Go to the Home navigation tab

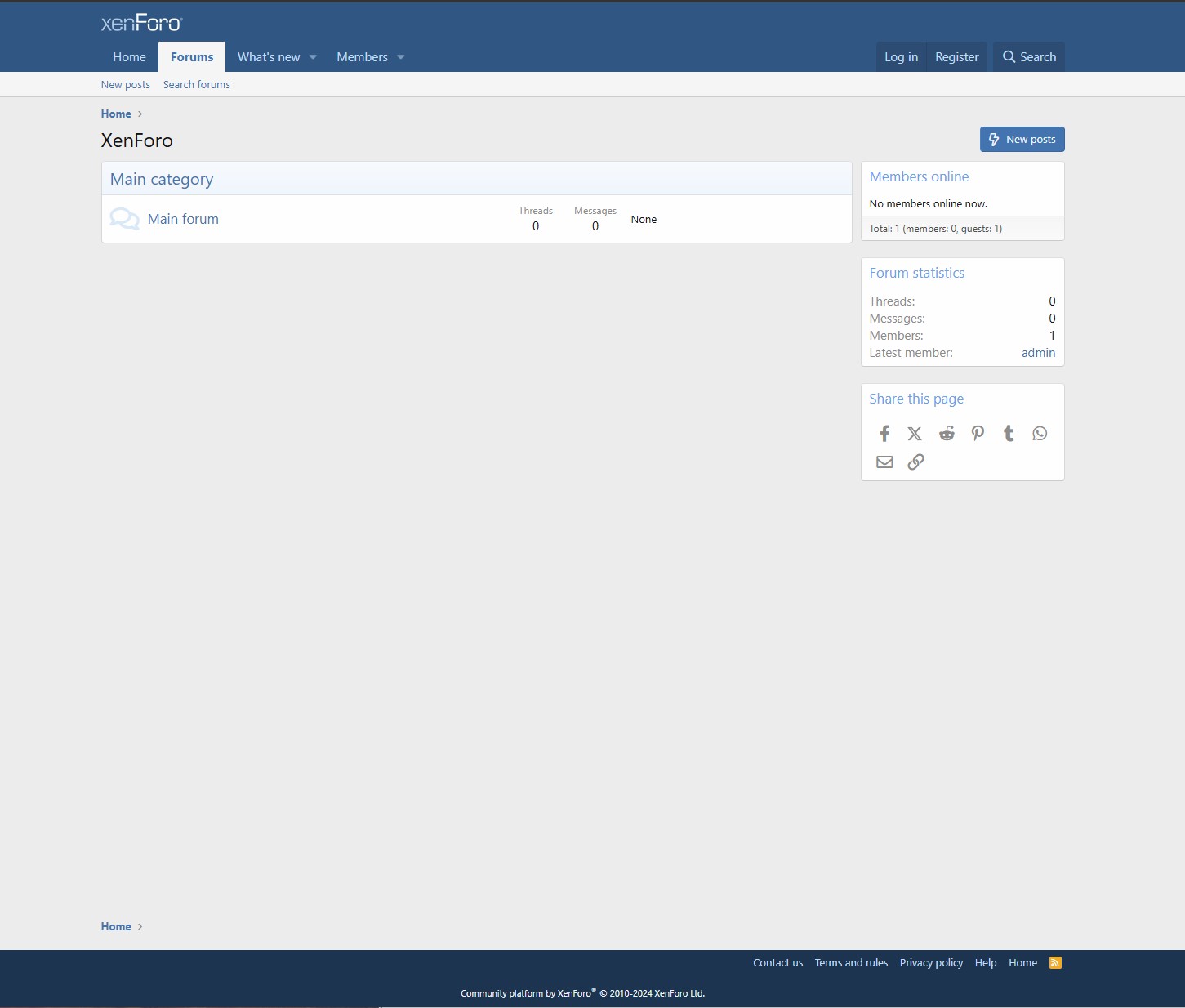click(x=130, y=57)
